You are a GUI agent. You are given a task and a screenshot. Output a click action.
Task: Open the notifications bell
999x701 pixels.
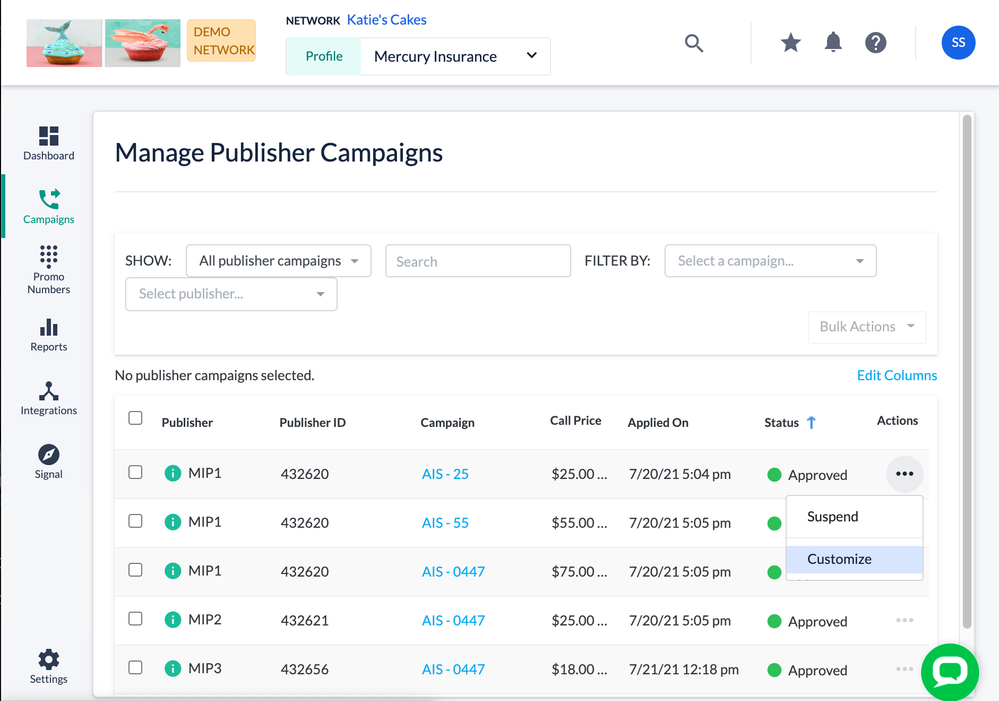833,43
